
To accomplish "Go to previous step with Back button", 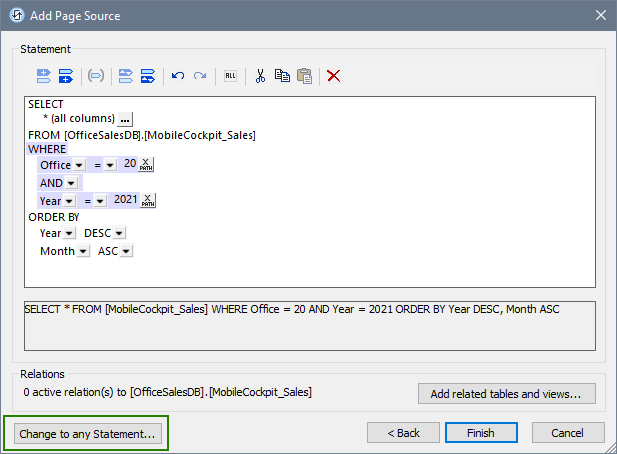I will (402, 433).
